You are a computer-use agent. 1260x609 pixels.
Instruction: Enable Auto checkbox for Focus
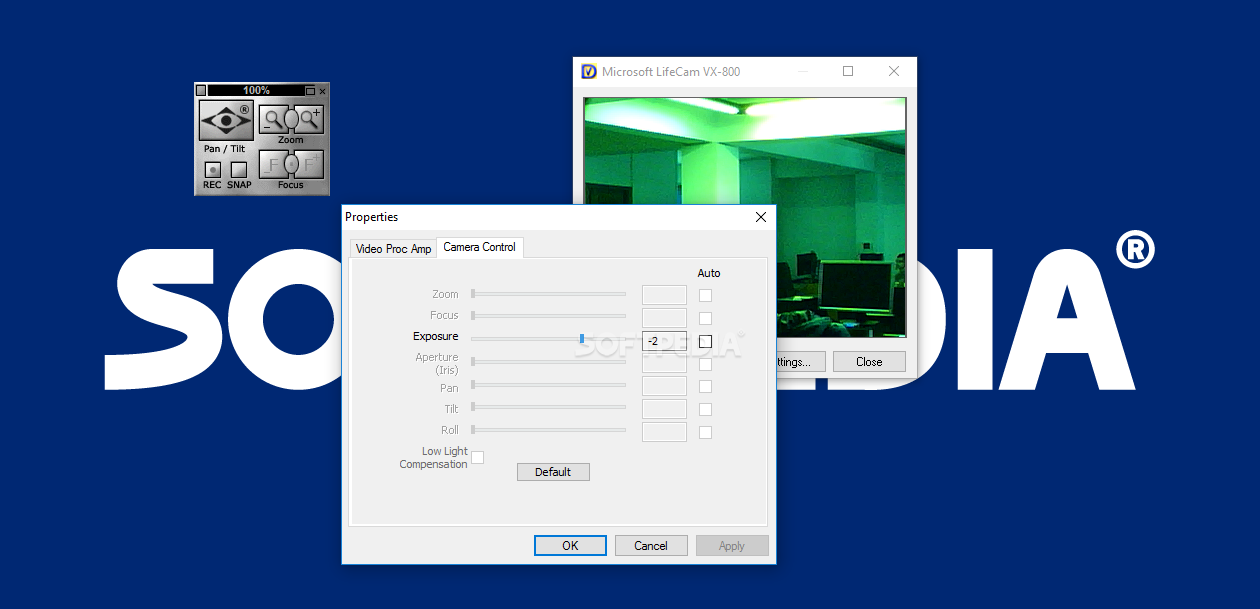[x=705, y=318]
